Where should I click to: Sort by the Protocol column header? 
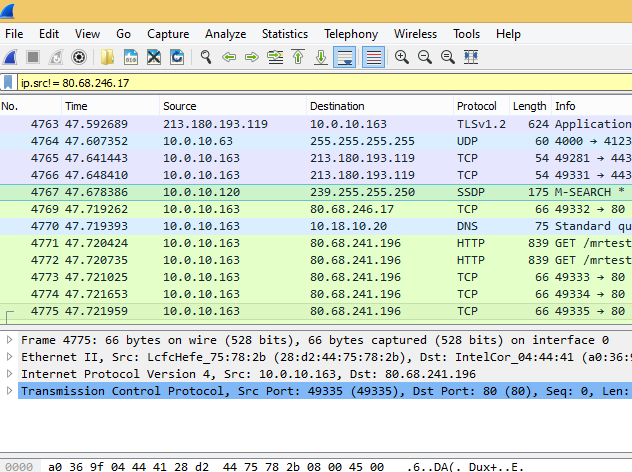coord(476,106)
